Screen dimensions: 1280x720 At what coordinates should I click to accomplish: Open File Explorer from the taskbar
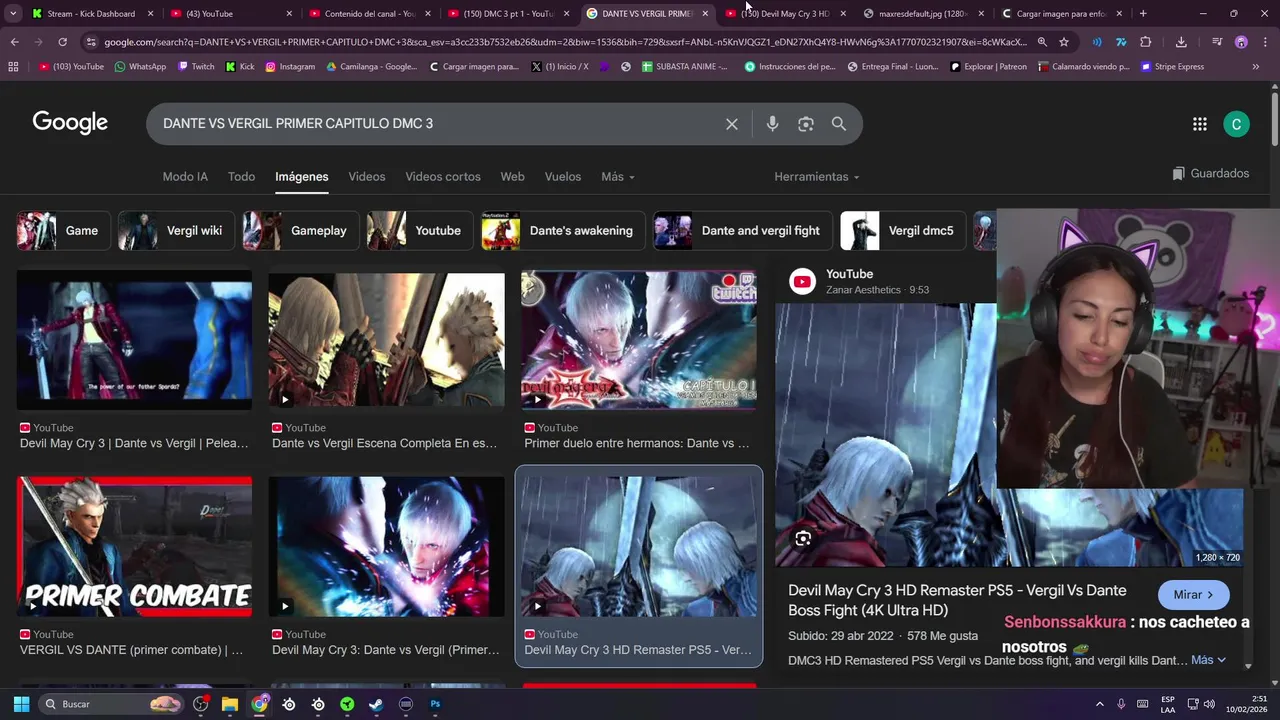pos(230,704)
